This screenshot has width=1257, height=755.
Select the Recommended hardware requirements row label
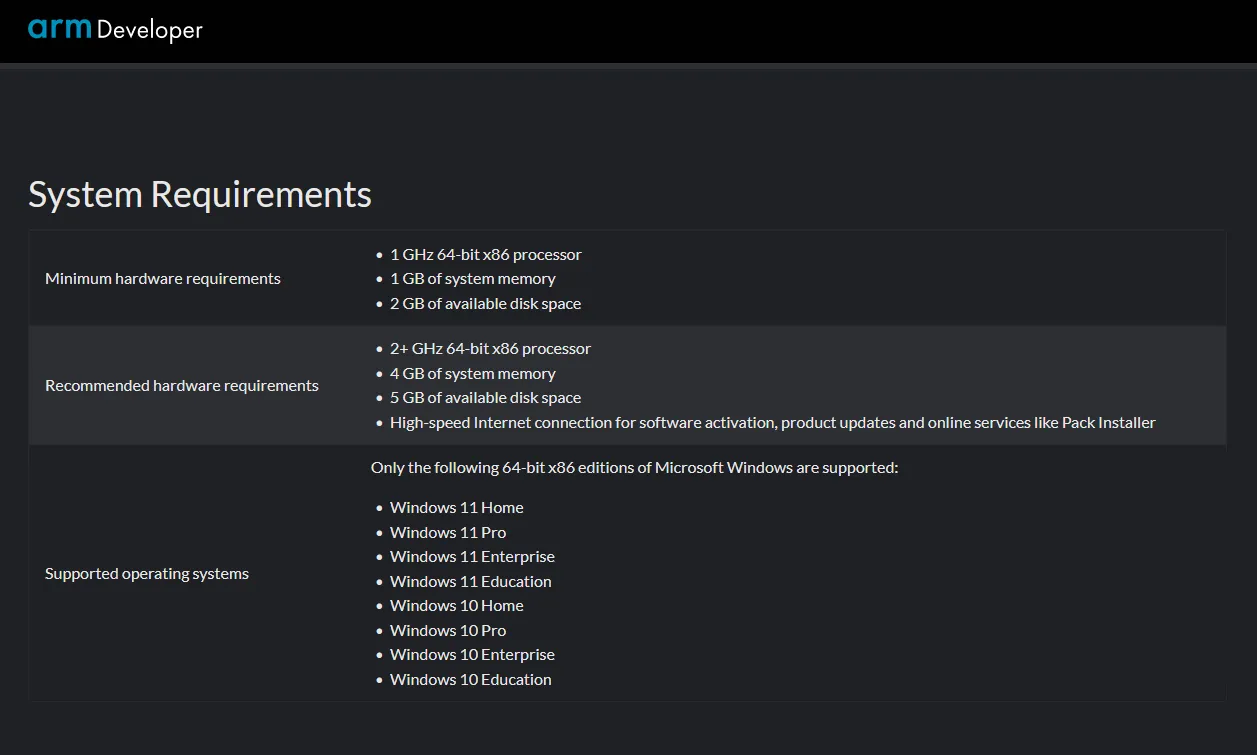(182, 386)
